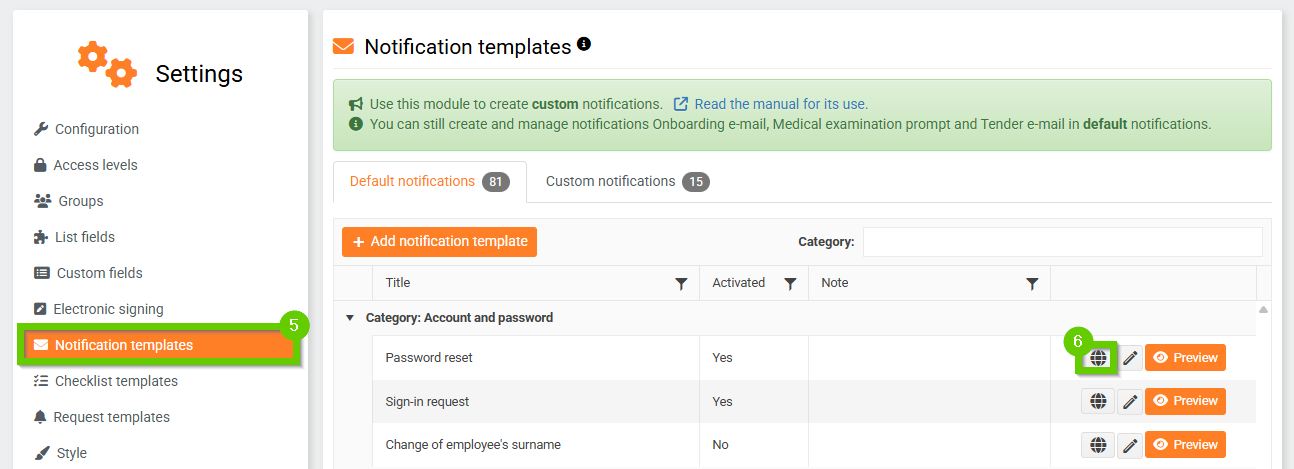Click globe icon for Password reset row
Image resolution: width=1294 pixels, height=469 pixels.
click(1098, 358)
